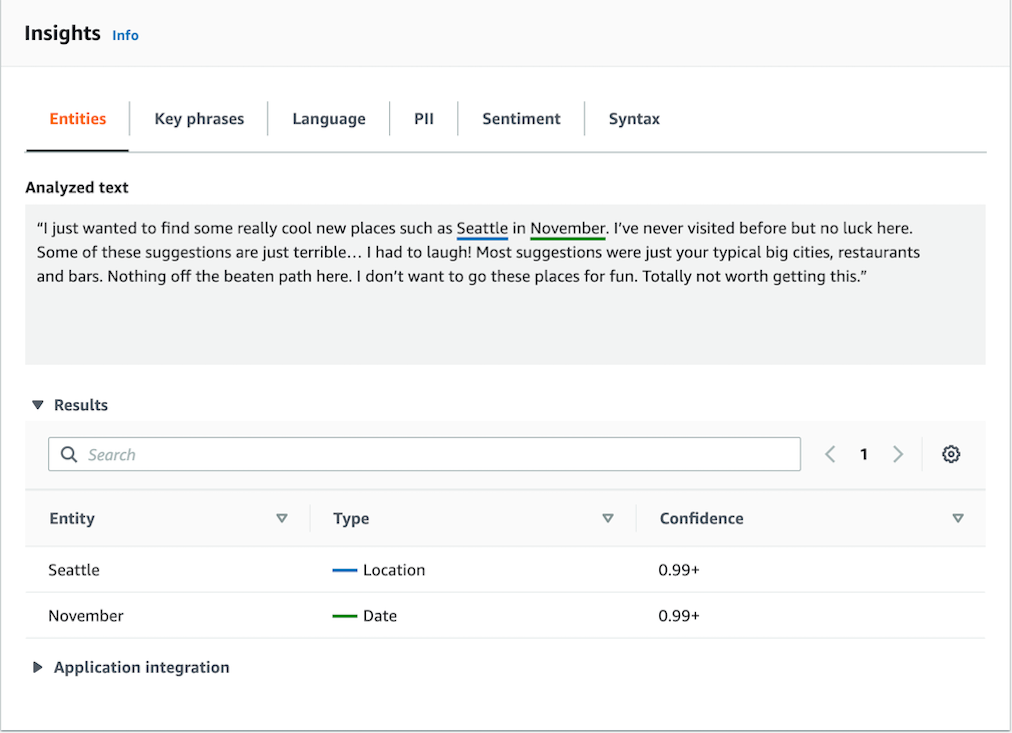Image resolution: width=1012 pixels, height=733 pixels.
Task: Click the Info link beside Insights
Action: coord(125,35)
